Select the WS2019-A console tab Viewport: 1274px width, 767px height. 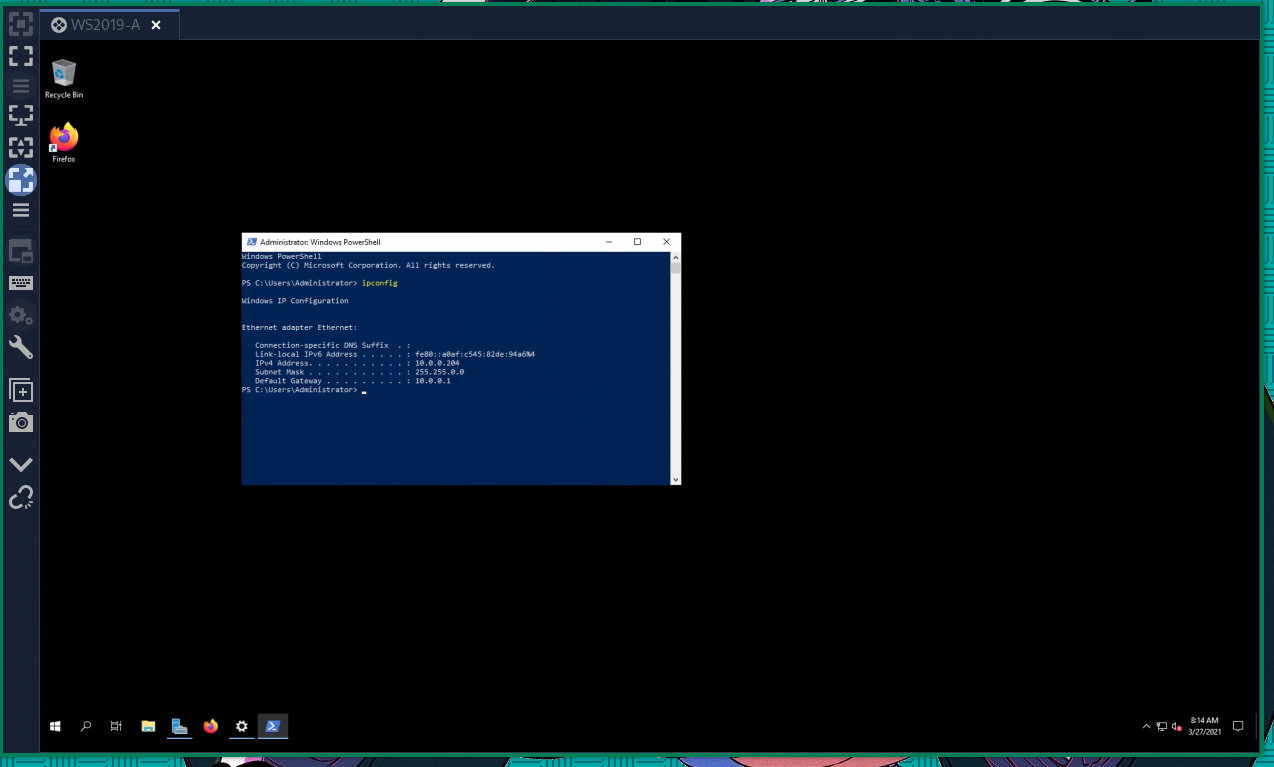point(110,25)
